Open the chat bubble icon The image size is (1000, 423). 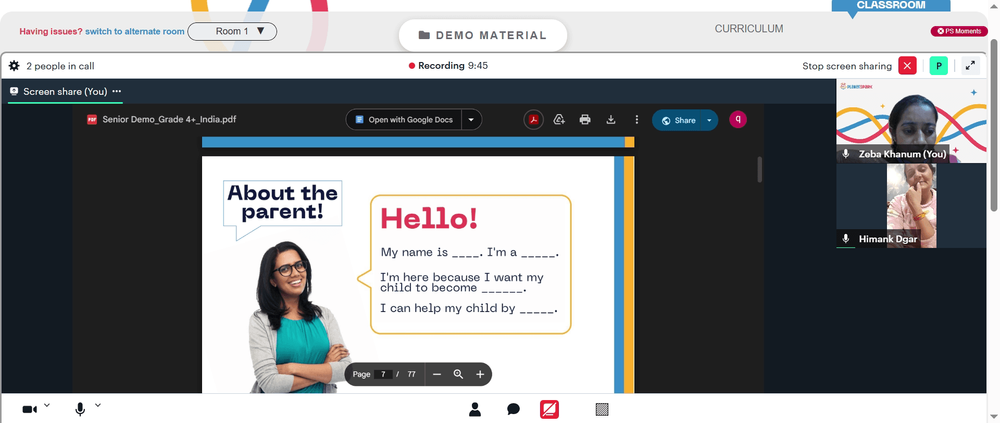coord(513,410)
